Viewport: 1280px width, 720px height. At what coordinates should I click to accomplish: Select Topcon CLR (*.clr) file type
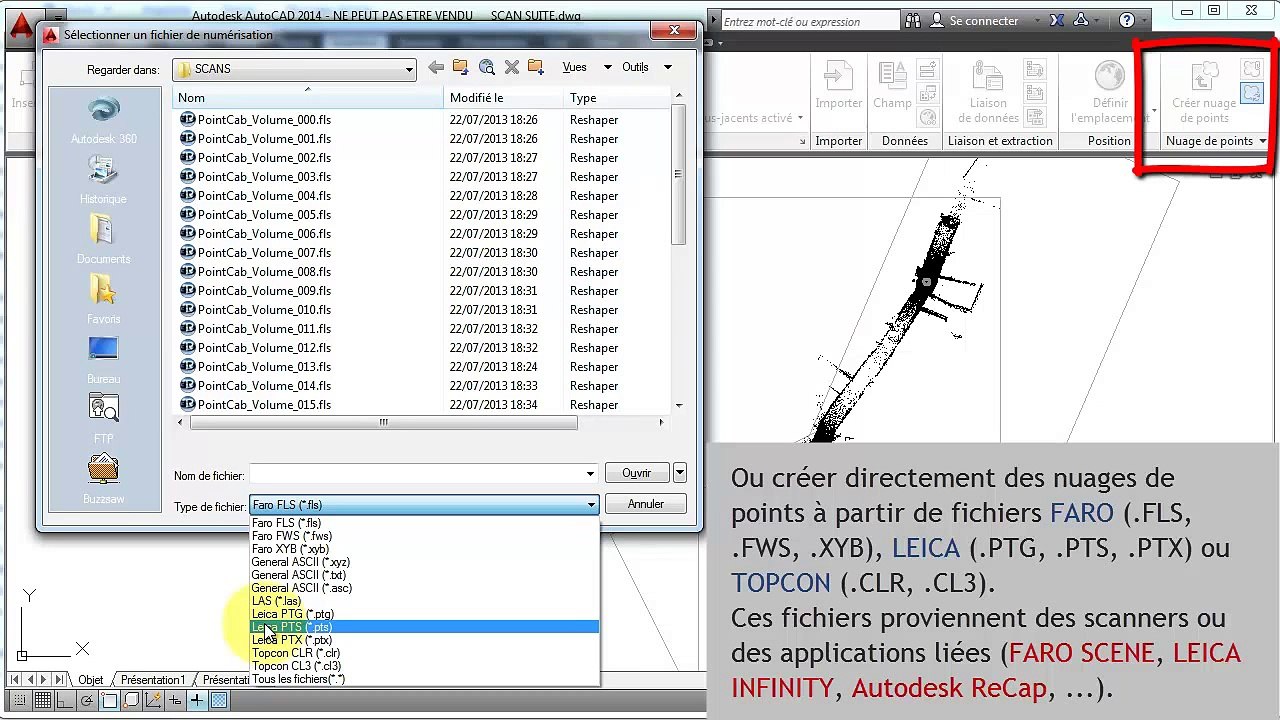point(296,653)
